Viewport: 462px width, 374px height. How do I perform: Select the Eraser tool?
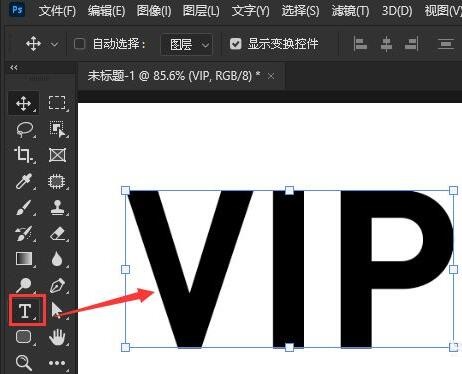click(x=57, y=233)
